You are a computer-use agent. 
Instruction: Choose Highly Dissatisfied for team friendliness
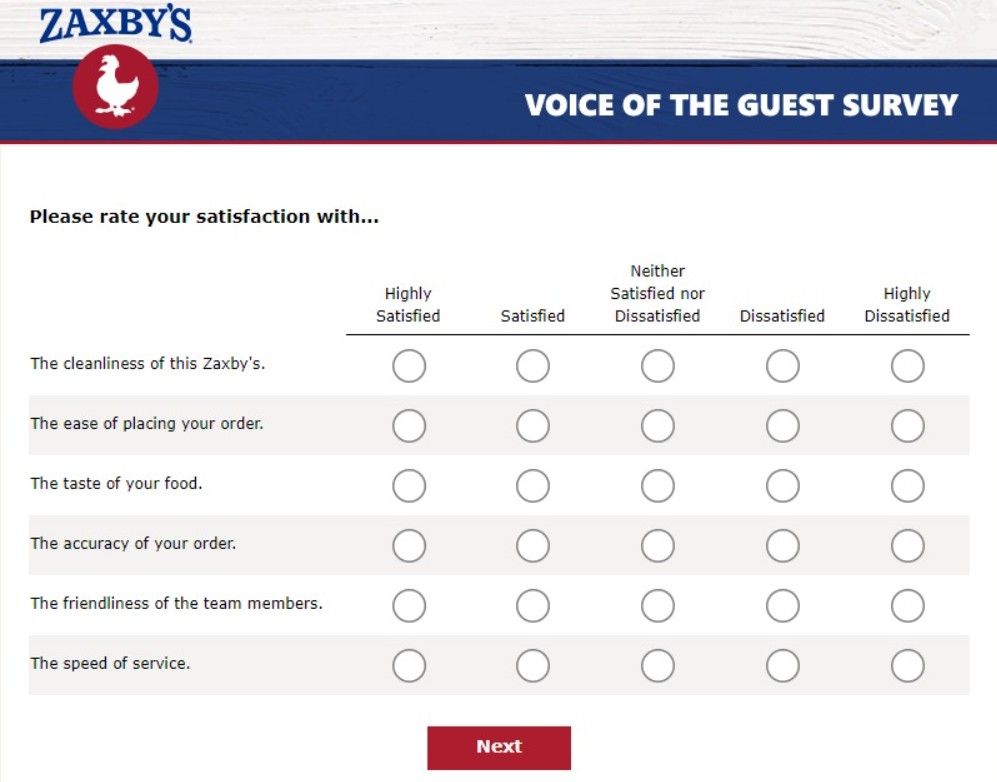907,606
